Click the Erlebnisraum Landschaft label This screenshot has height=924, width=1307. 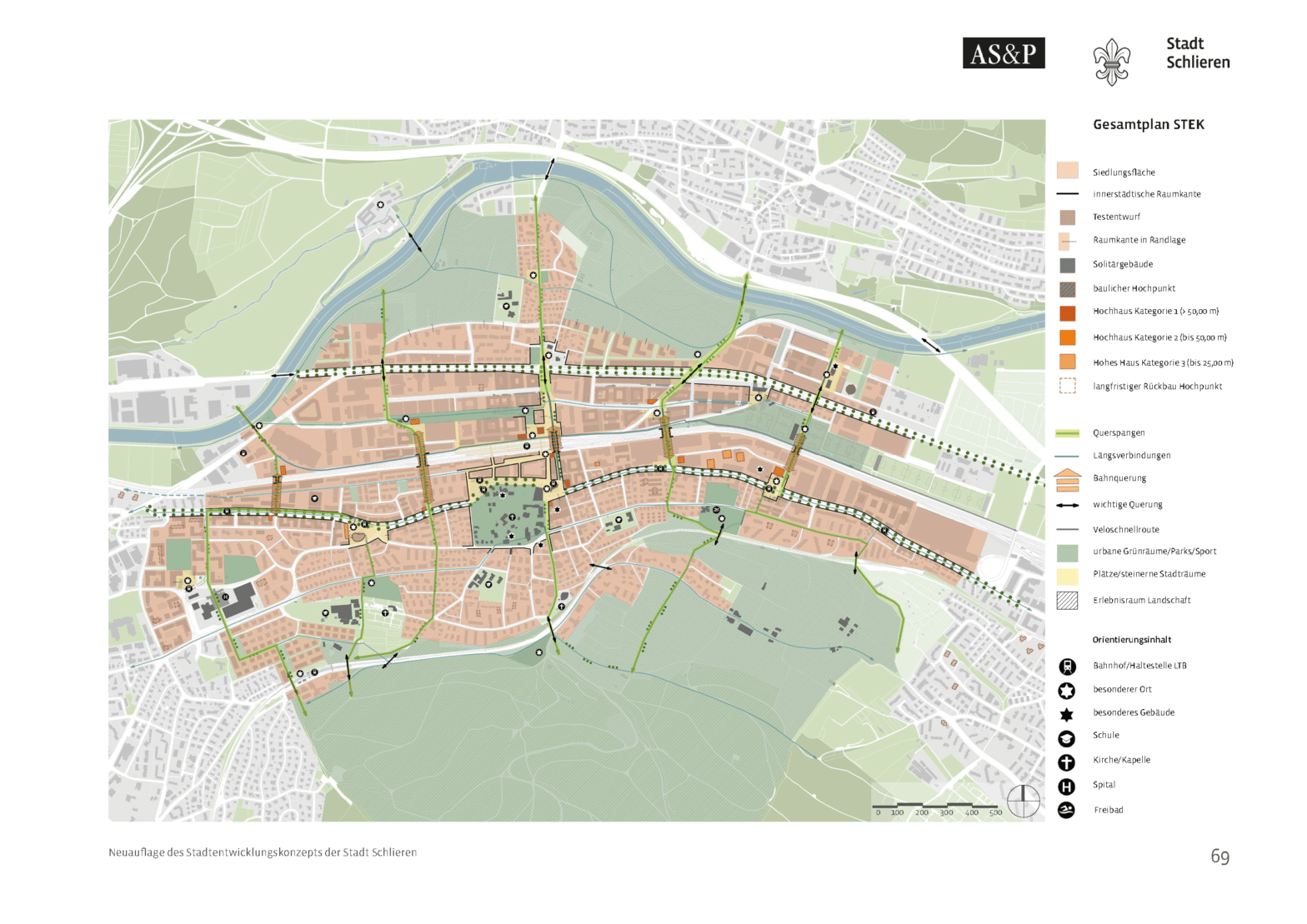click(1142, 601)
